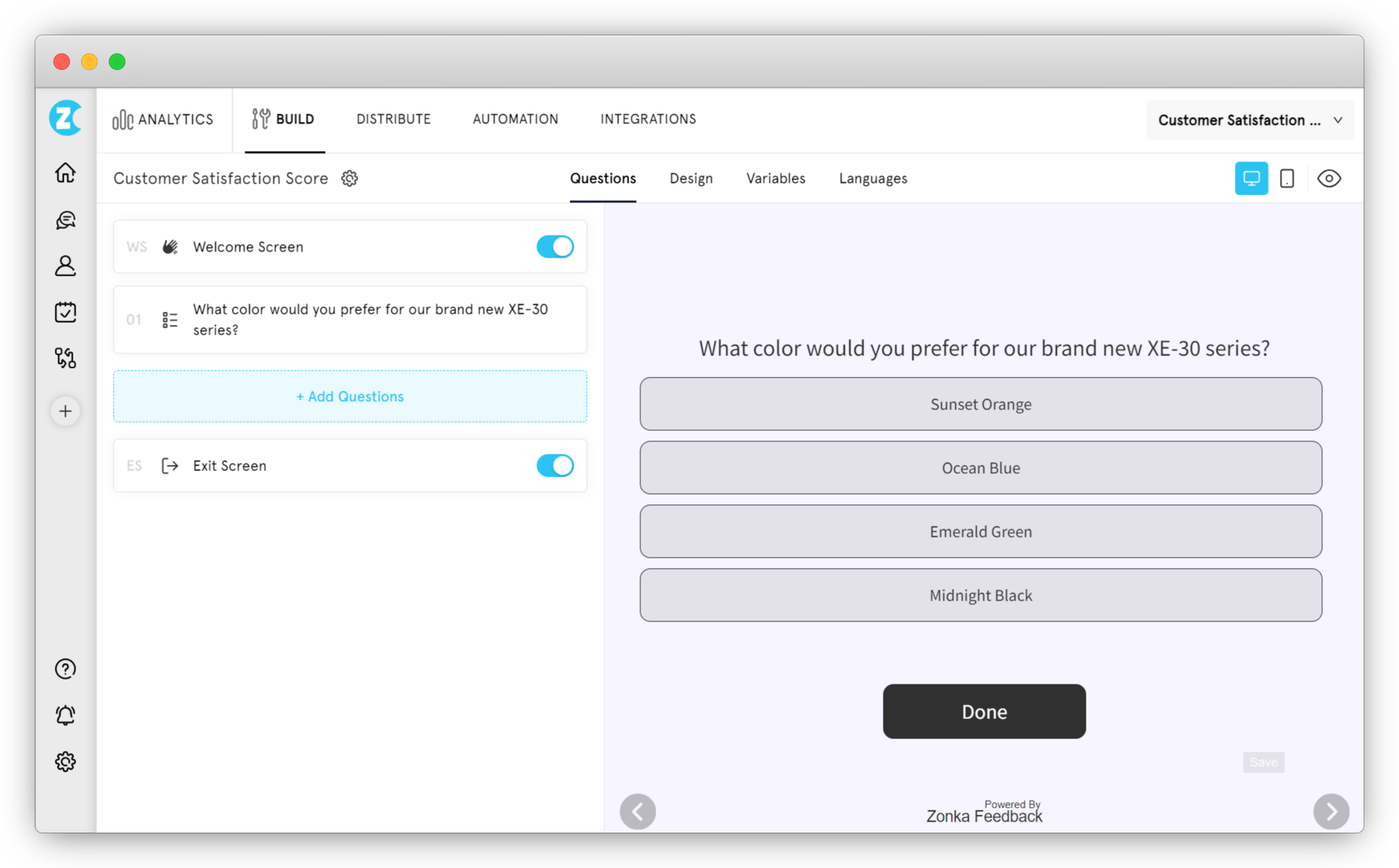Switch to the Design tab

tap(690, 179)
